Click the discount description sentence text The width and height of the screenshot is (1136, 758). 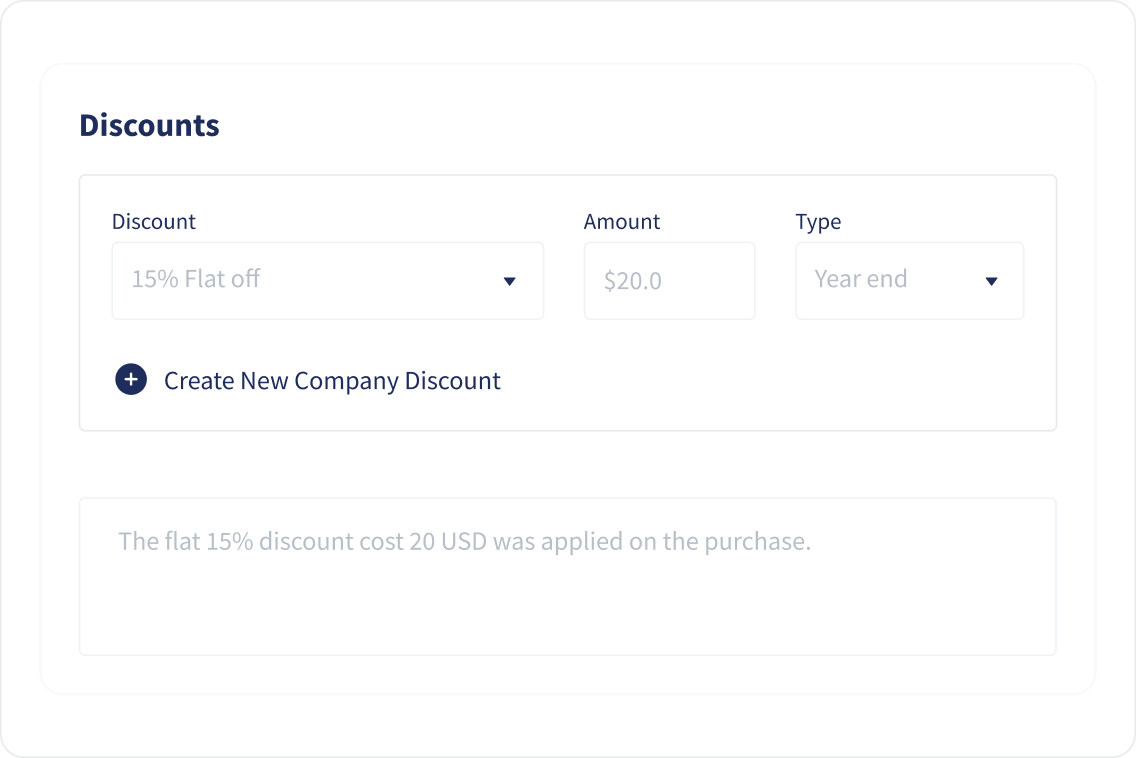464,542
